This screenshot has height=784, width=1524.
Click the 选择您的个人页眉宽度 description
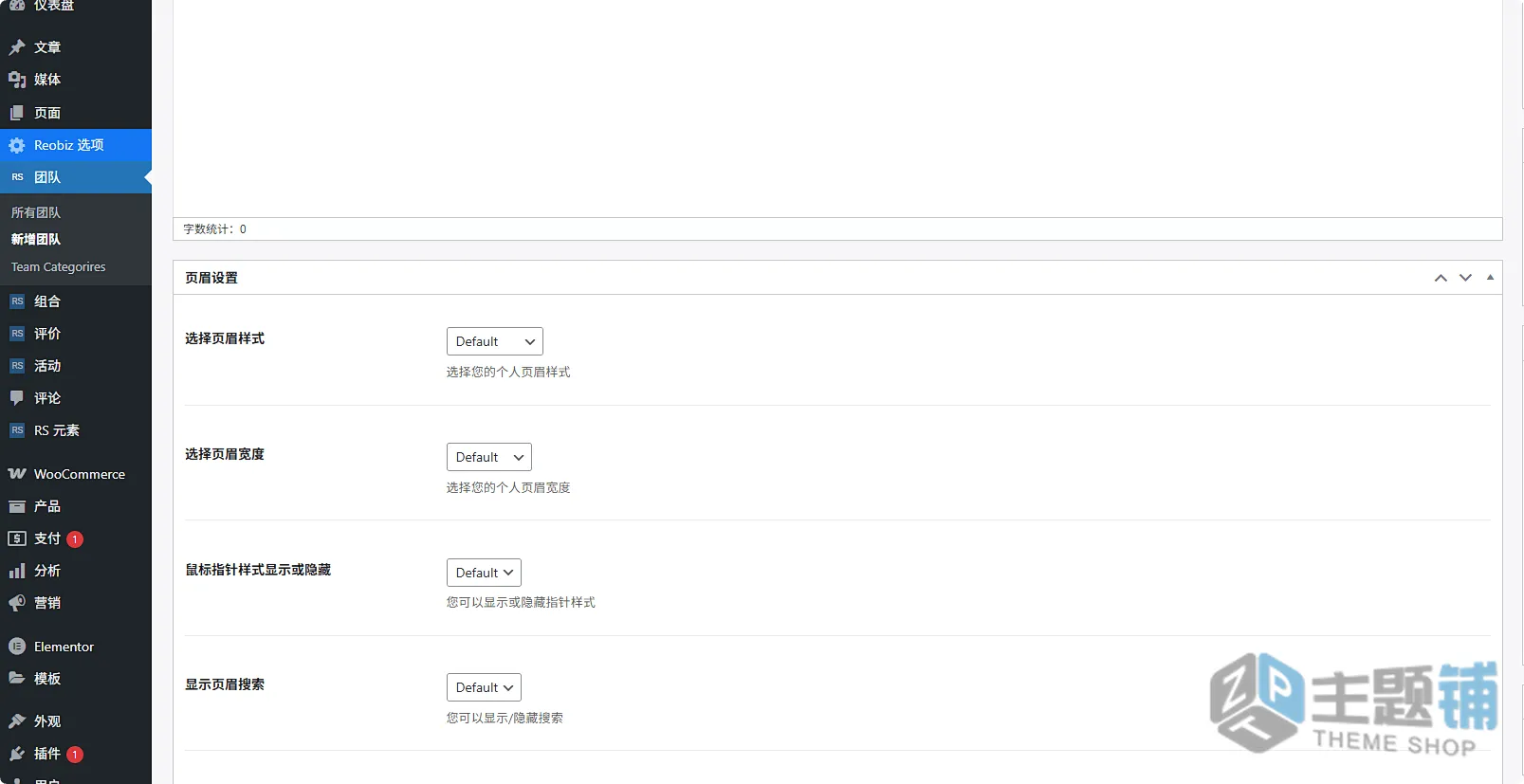[508, 488]
